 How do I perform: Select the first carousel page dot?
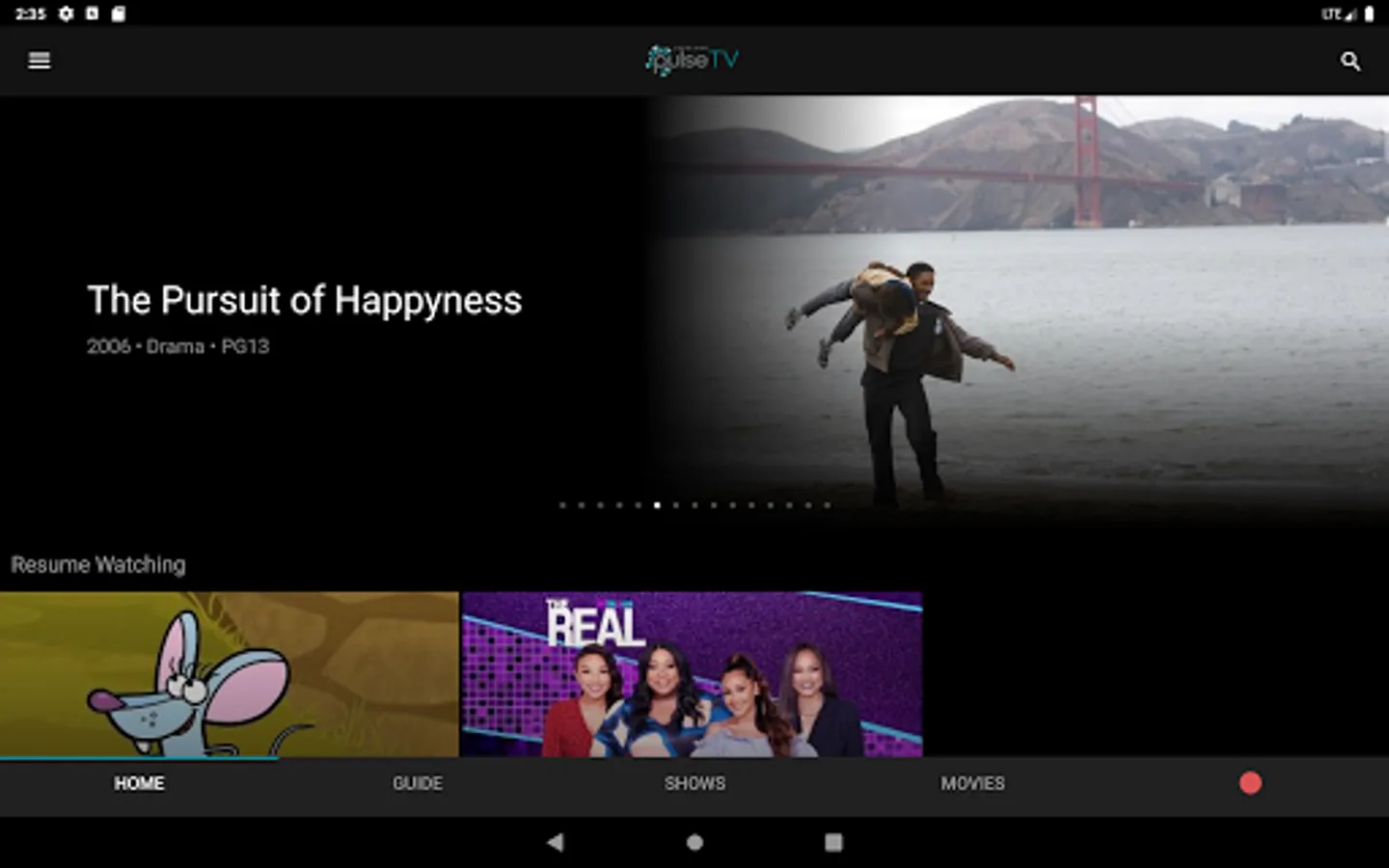(562, 504)
